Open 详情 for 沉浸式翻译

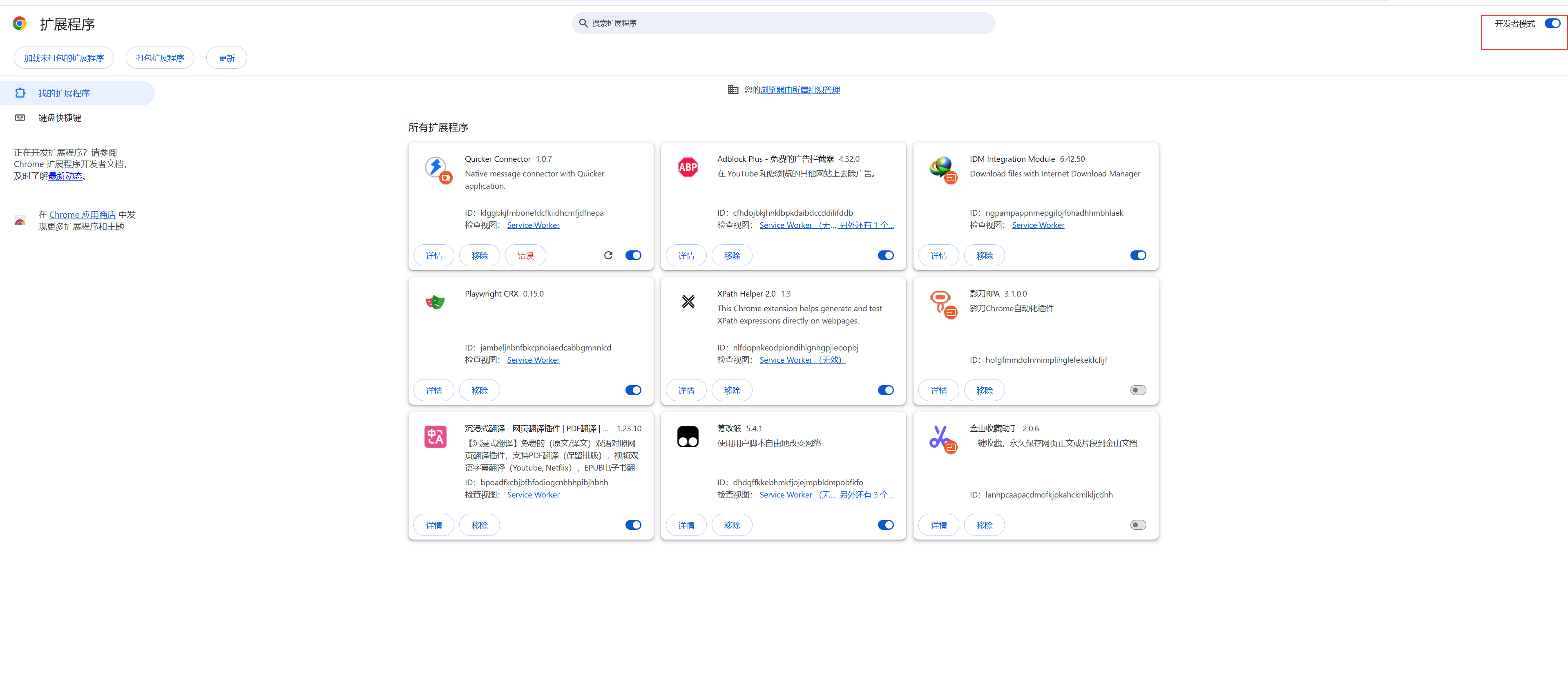[x=434, y=525]
